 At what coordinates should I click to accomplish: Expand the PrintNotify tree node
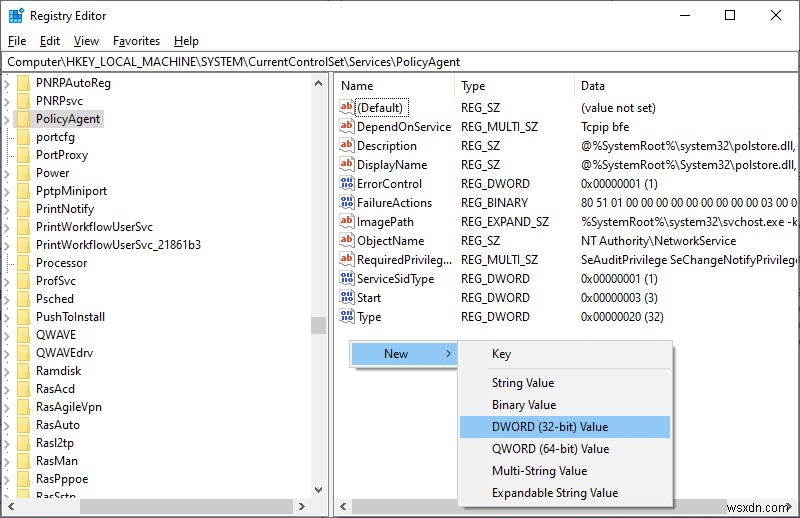click(x=7, y=209)
